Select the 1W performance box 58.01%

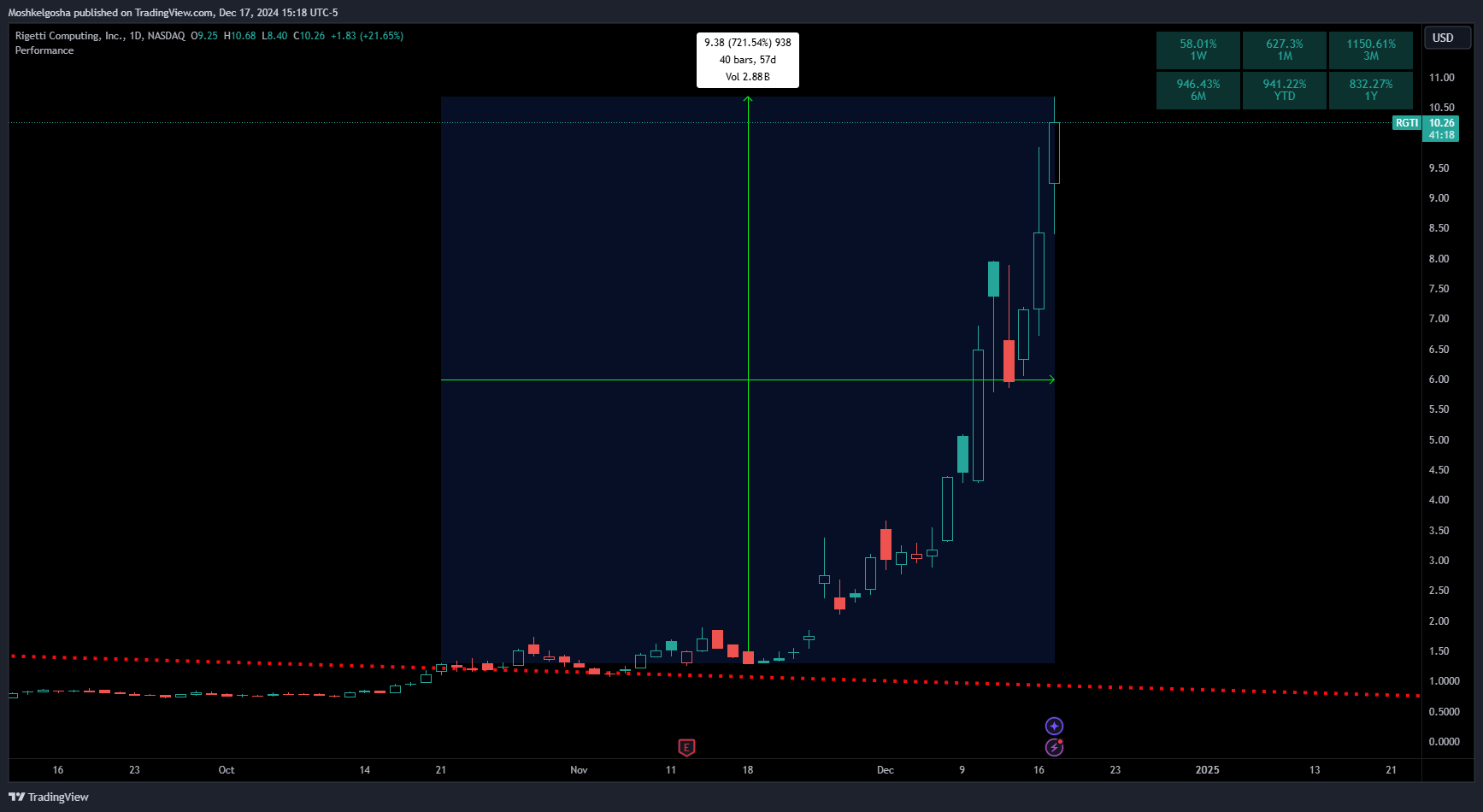click(1198, 50)
